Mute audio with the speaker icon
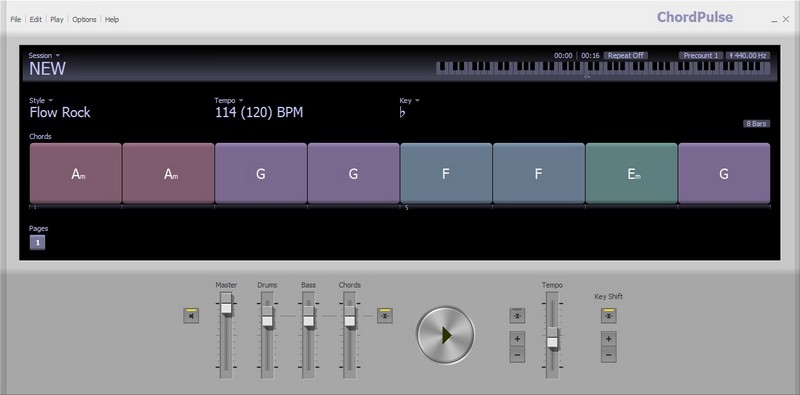This screenshot has width=800, height=395. (x=191, y=316)
